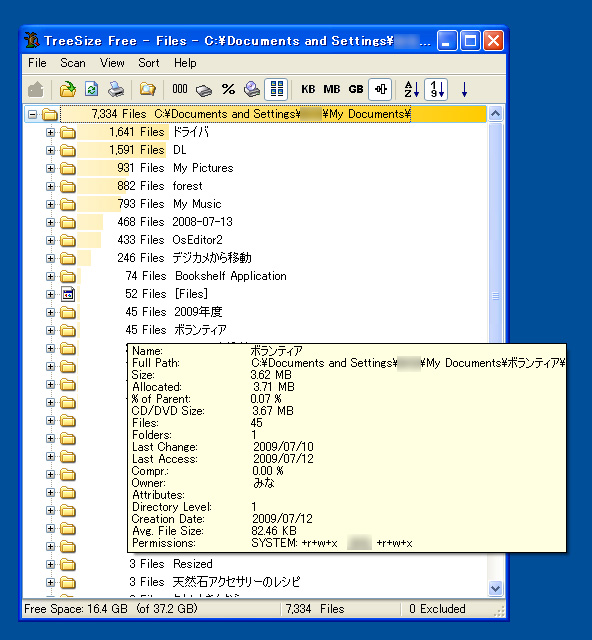Viewport: 592px width, 640px height.
Task: Sort folders by name with A-Z button
Action: [x=412, y=89]
